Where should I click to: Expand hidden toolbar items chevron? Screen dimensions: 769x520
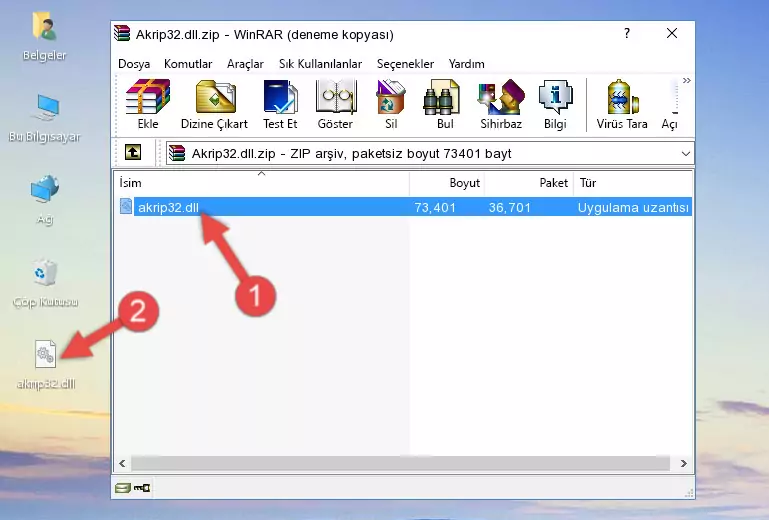687,80
